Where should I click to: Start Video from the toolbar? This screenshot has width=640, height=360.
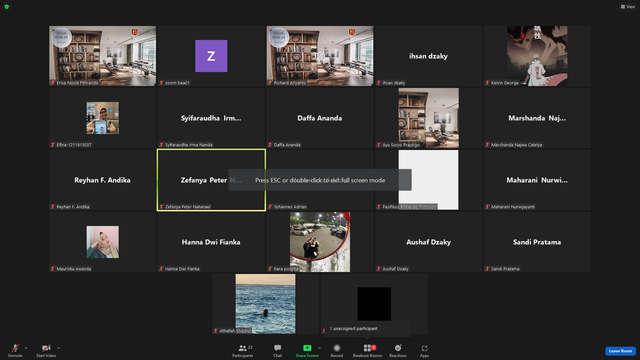(x=46, y=350)
